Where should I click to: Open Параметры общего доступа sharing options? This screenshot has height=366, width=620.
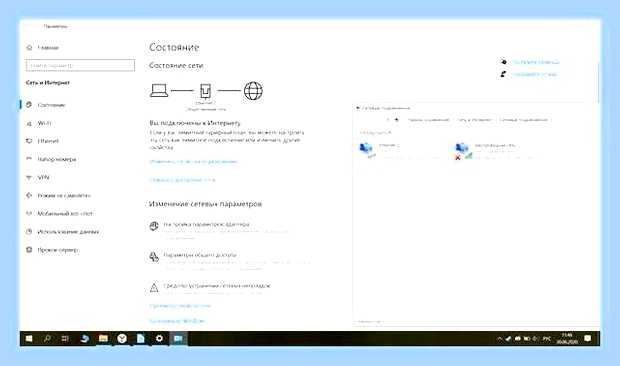(200, 255)
